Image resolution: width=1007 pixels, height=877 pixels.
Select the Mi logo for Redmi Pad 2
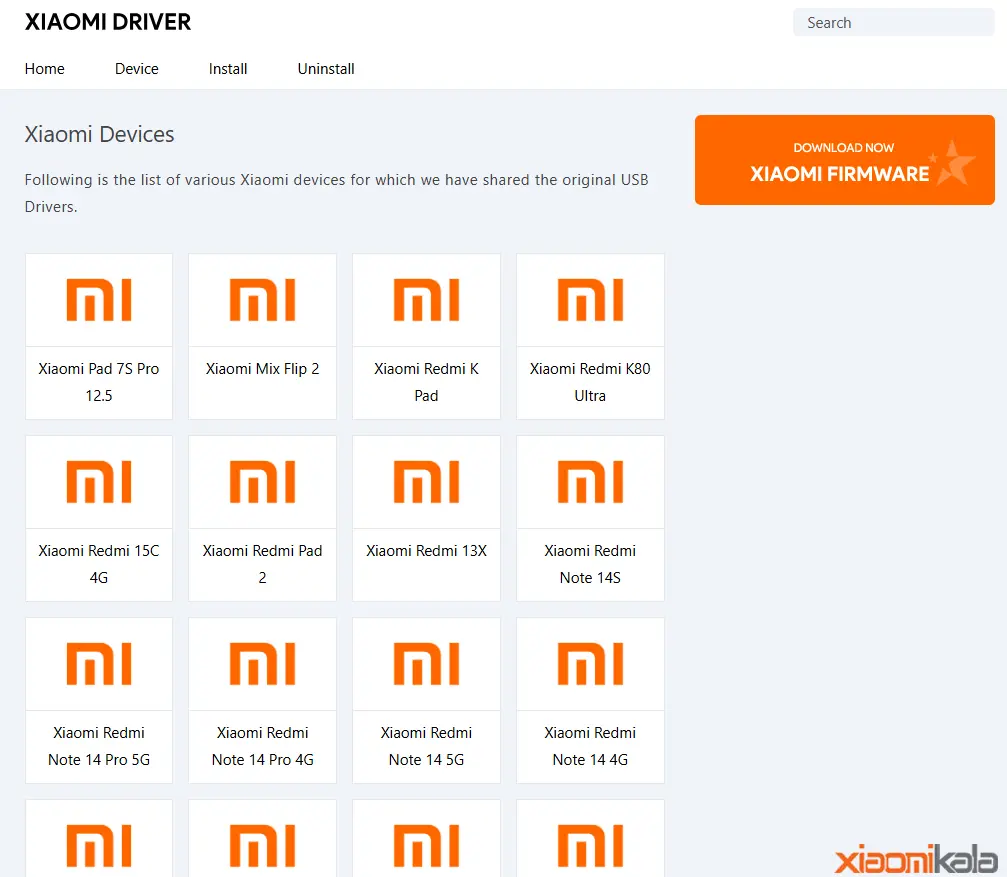pyautogui.click(x=262, y=482)
